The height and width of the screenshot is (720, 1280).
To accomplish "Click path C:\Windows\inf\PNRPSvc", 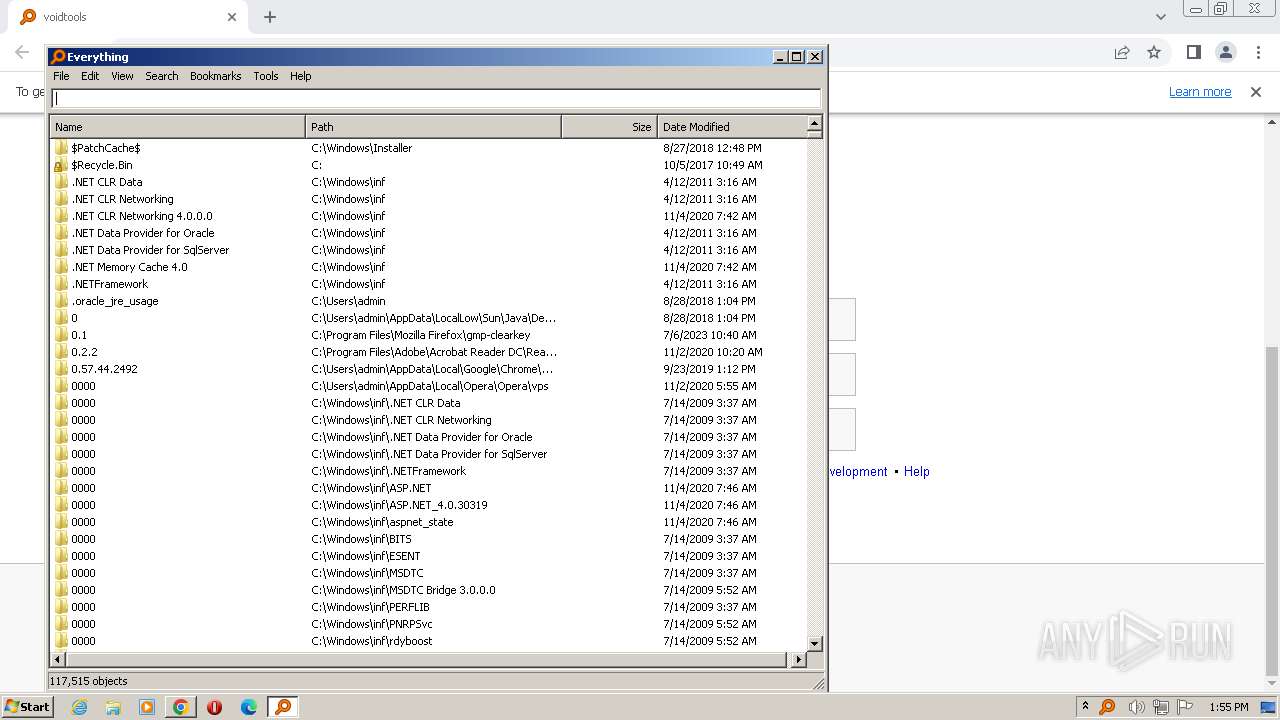I will coord(372,624).
